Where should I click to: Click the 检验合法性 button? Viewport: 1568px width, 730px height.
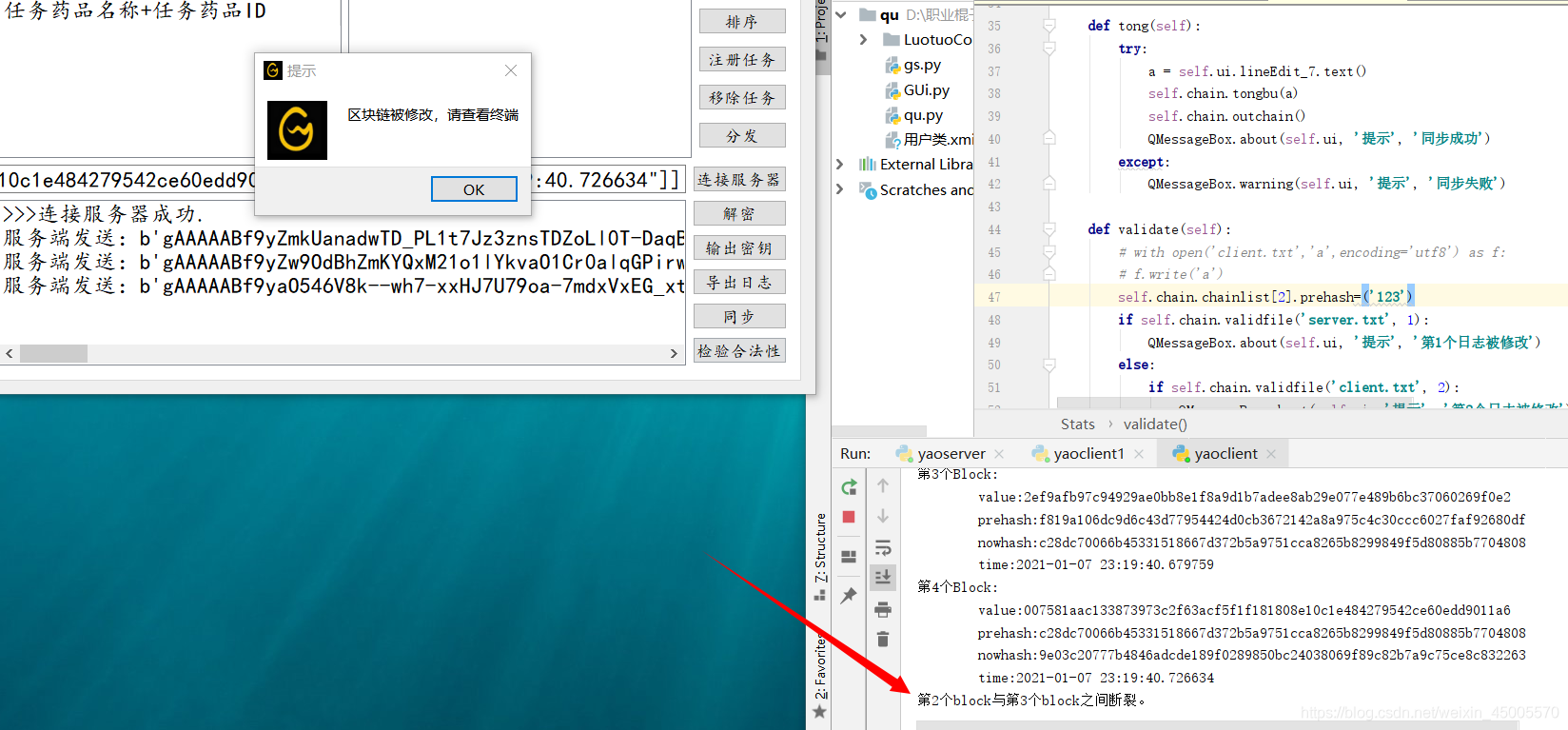pos(739,350)
